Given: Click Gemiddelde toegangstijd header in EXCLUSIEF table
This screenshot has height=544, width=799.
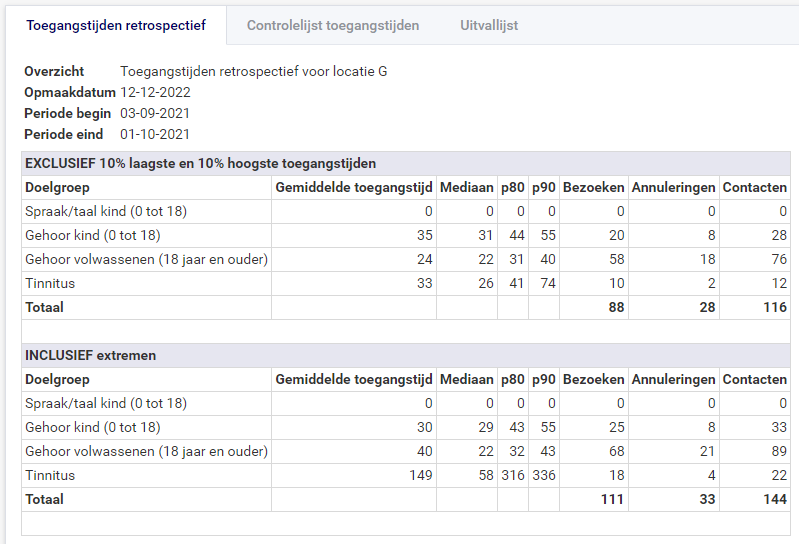Looking at the screenshot, I should (x=353, y=187).
